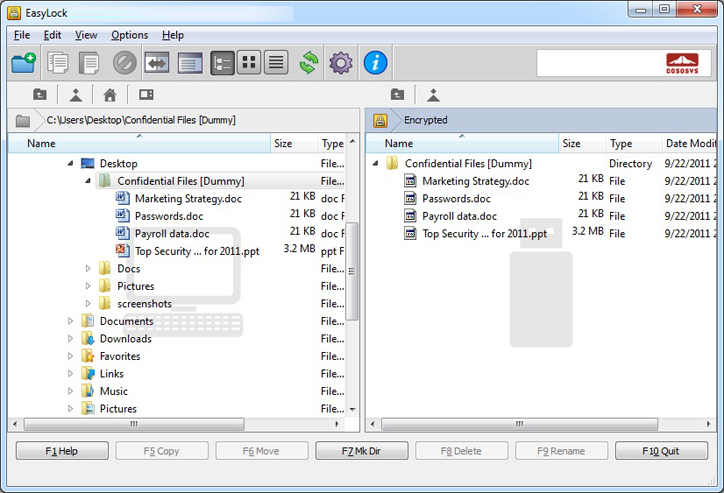Click the F6 Move button

click(262, 451)
